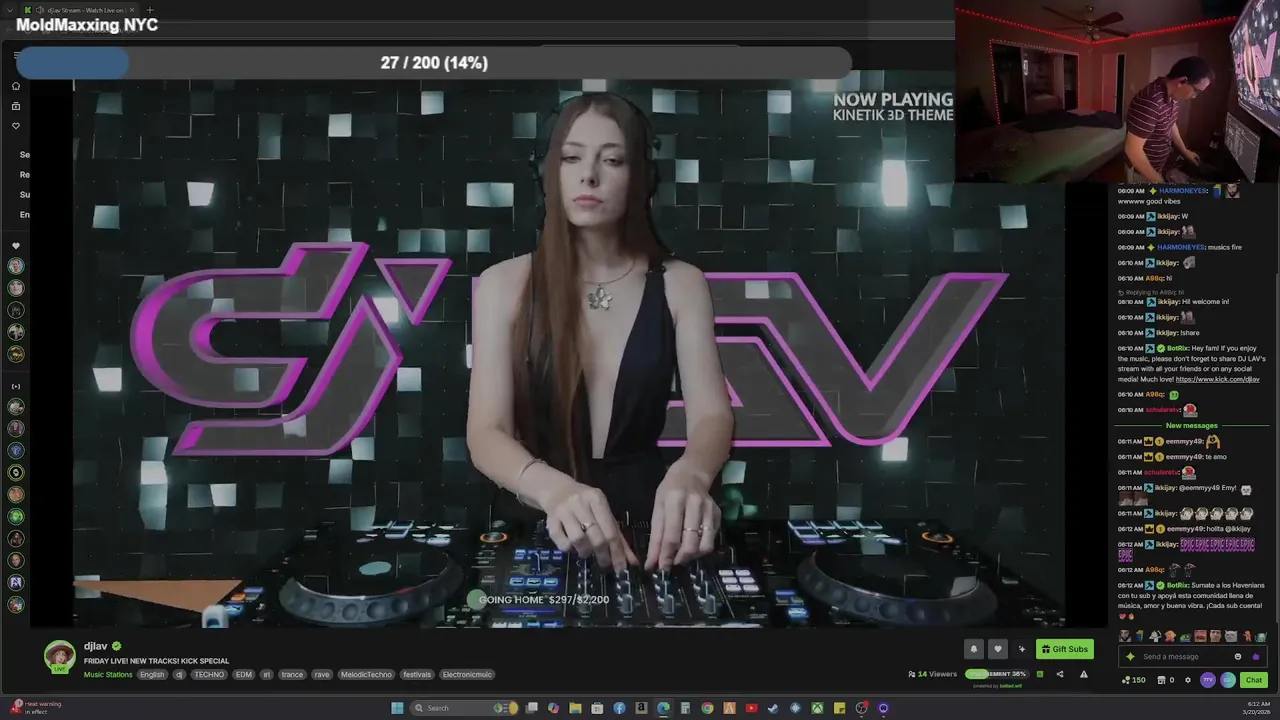Select the Electronicmuic tag

coord(467,675)
